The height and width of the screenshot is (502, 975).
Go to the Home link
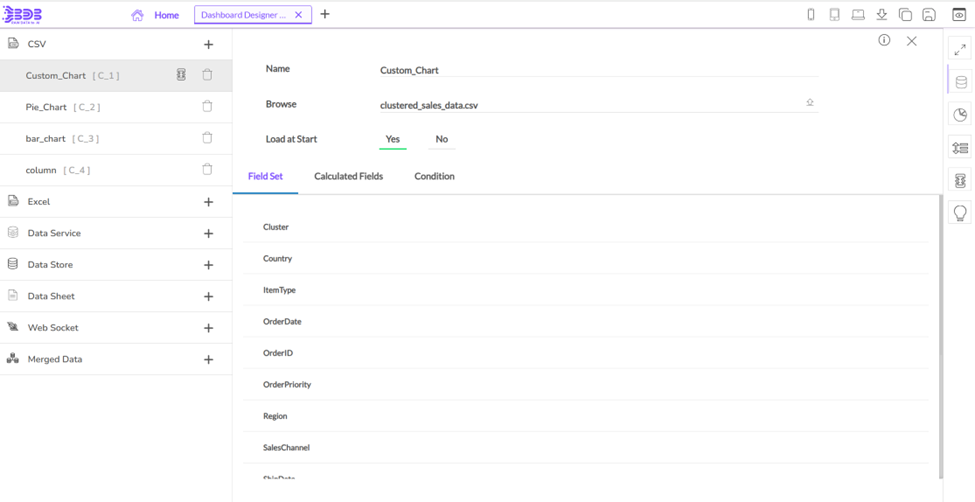(166, 15)
